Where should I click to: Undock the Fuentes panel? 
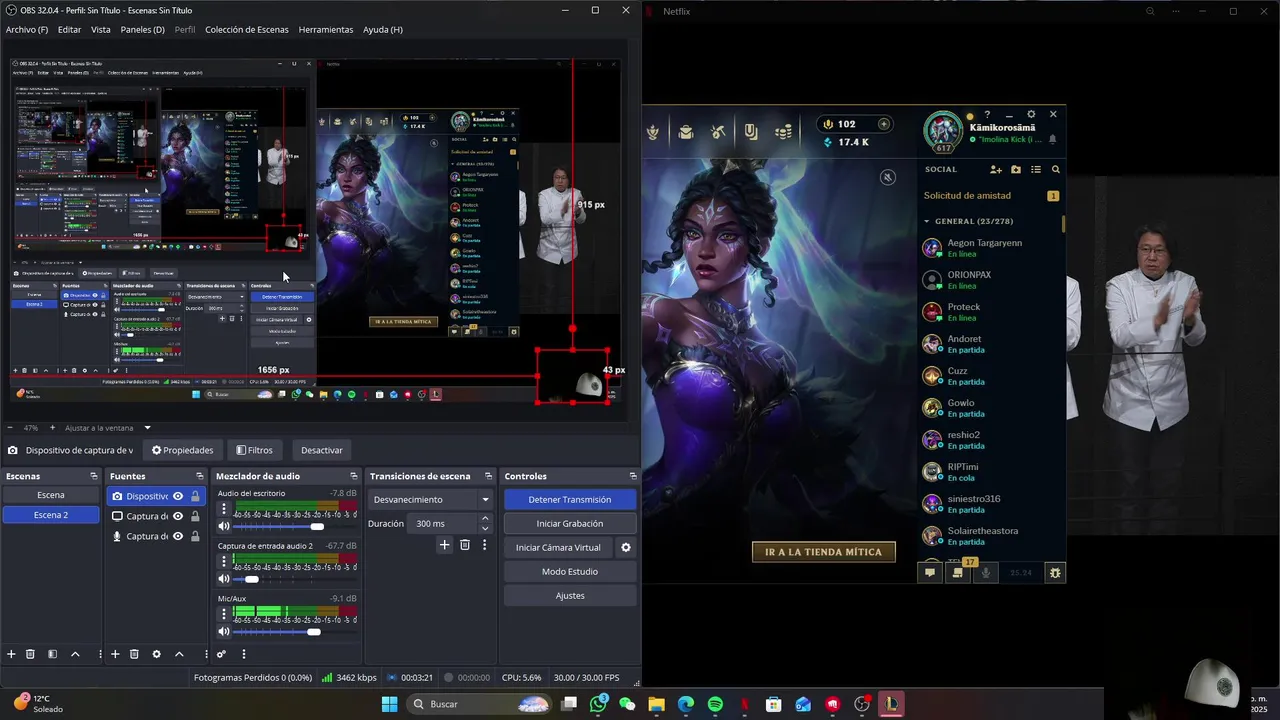coord(200,476)
